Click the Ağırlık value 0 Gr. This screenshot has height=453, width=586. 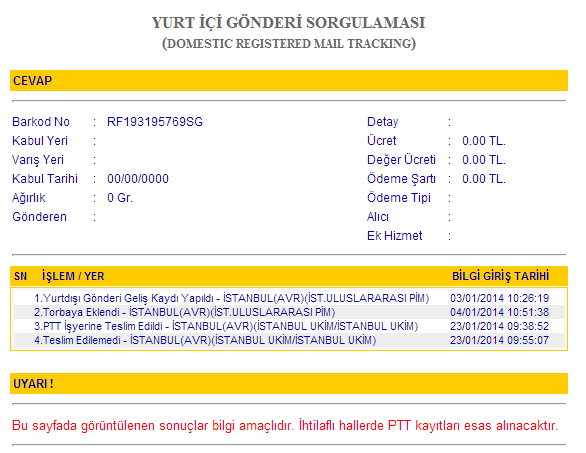tap(120, 198)
